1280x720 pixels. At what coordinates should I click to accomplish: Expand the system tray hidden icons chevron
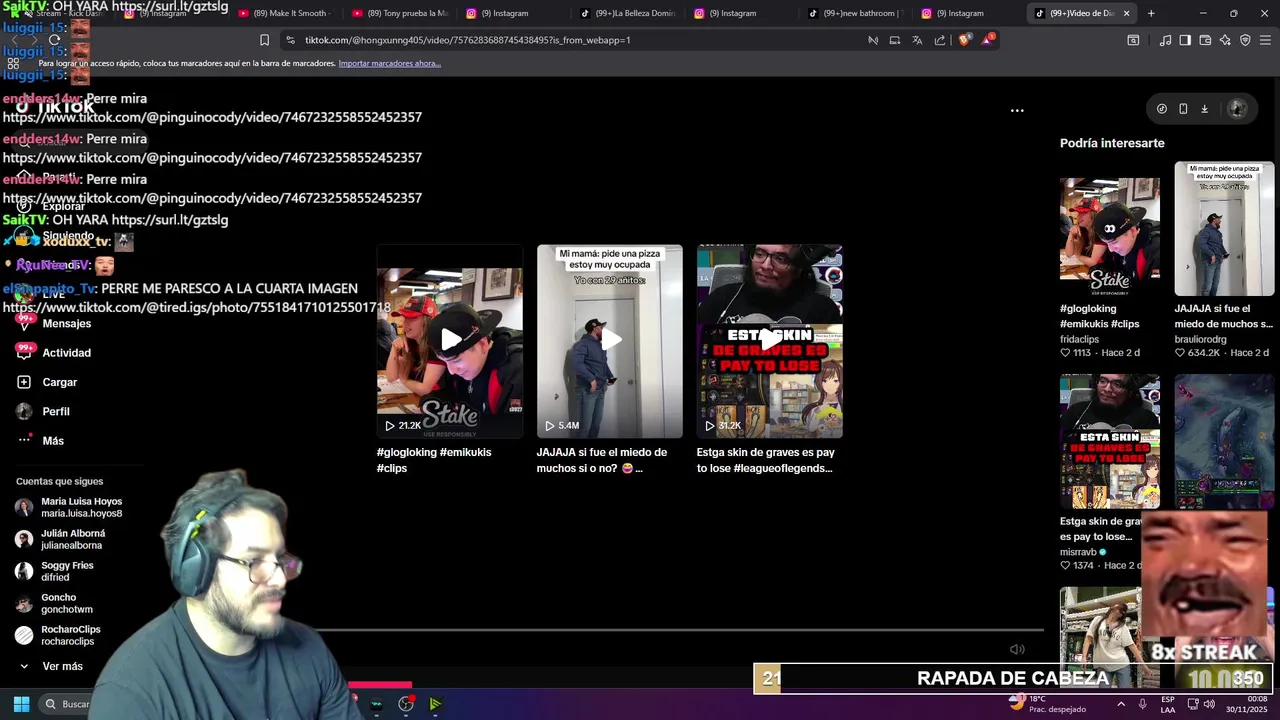point(1120,704)
